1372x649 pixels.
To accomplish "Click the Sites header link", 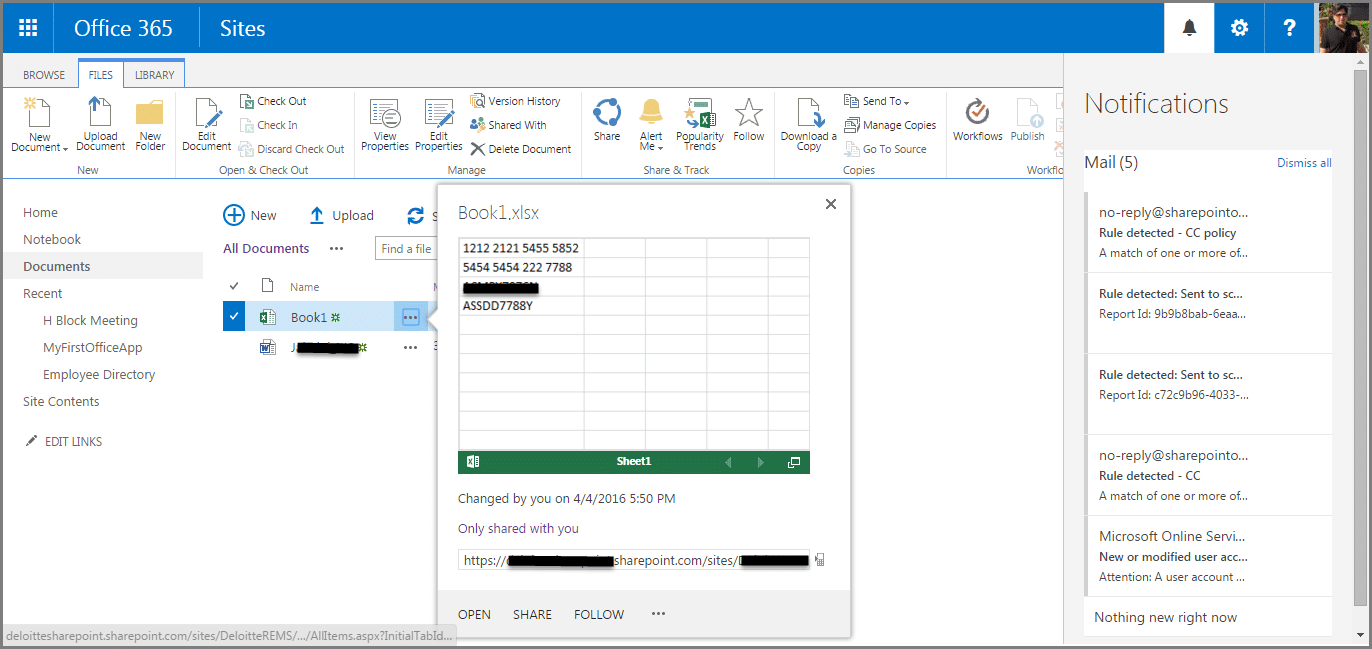I will (x=242, y=28).
